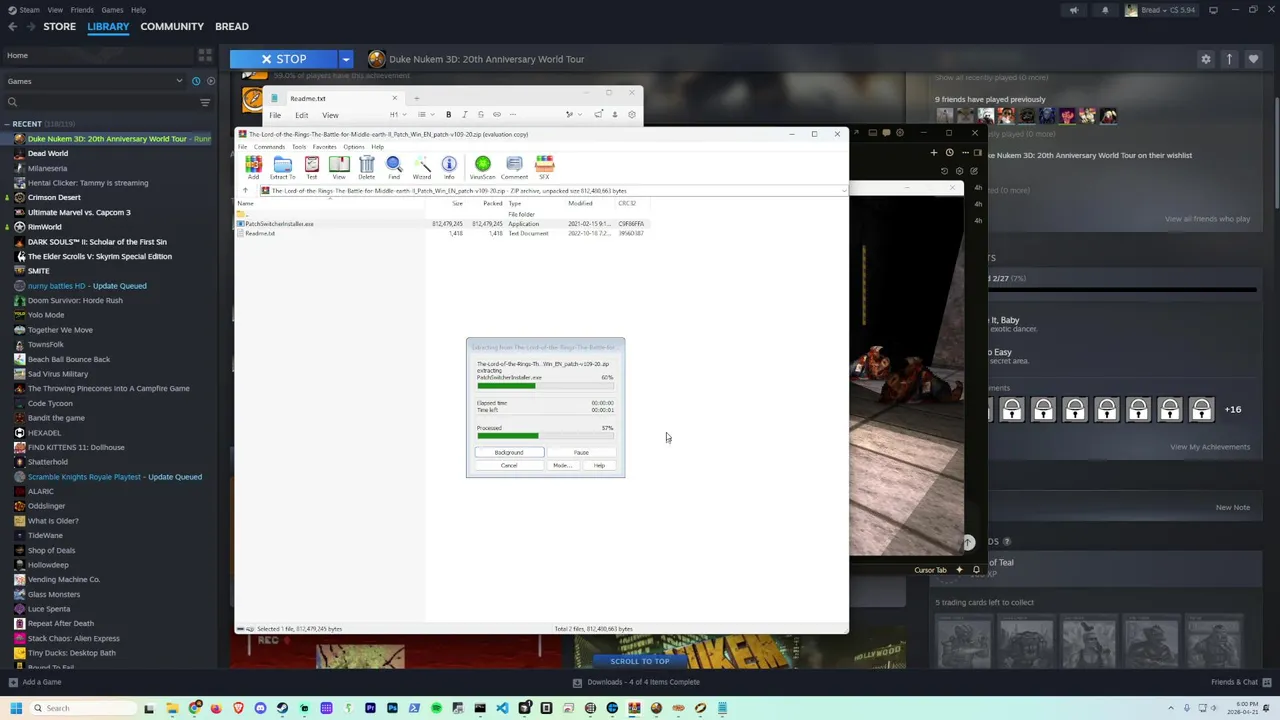This screenshot has width=1280, height=720.
Task: Expand WinRAR archive path dropdown
Action: [x=843, y=190]
